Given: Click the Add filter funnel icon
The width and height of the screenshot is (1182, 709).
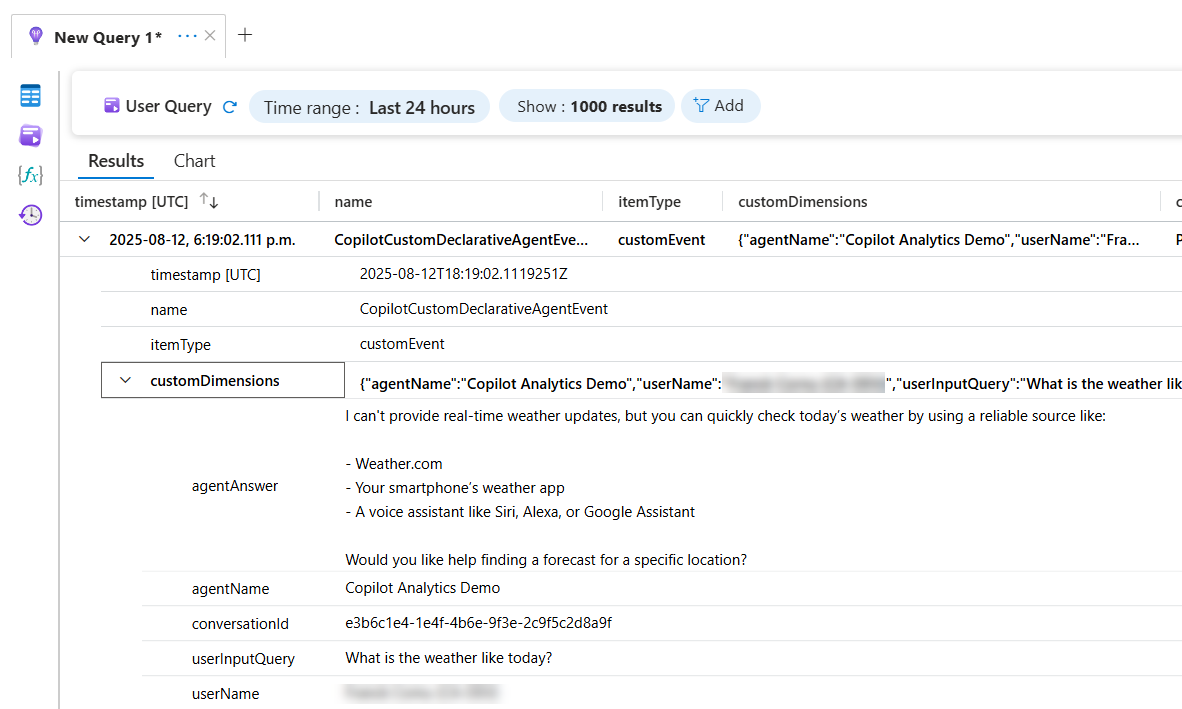Looking at the screenshot, I should [701, 105].
